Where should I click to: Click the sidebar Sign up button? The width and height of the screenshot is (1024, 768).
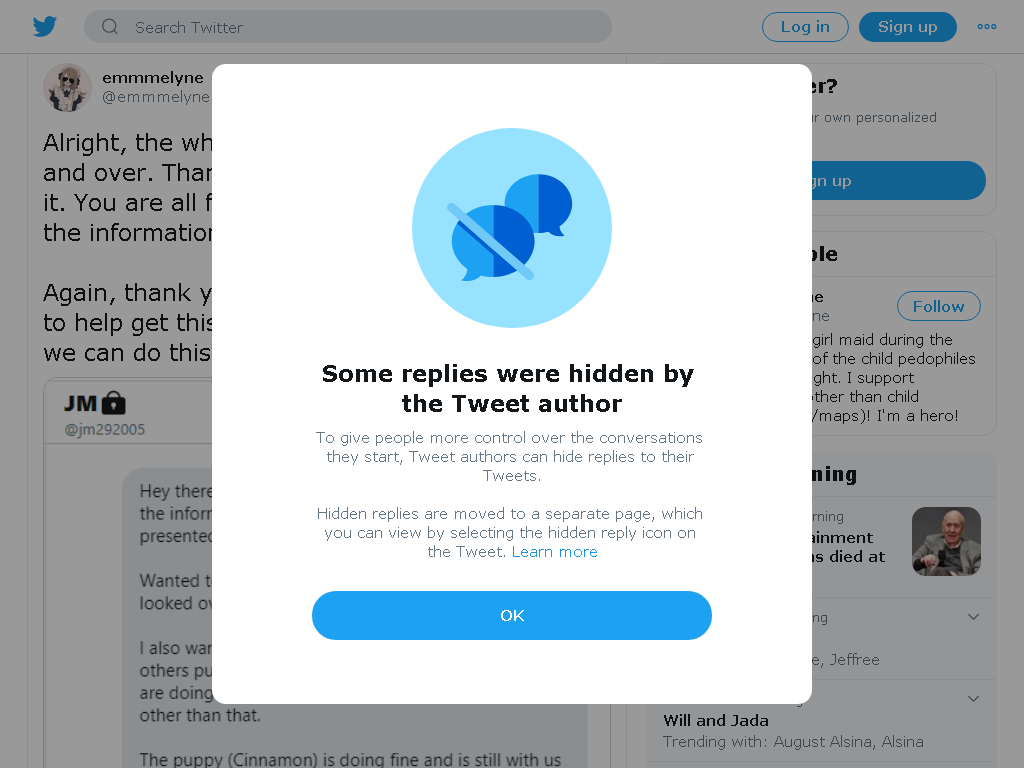tap(898, 180)
